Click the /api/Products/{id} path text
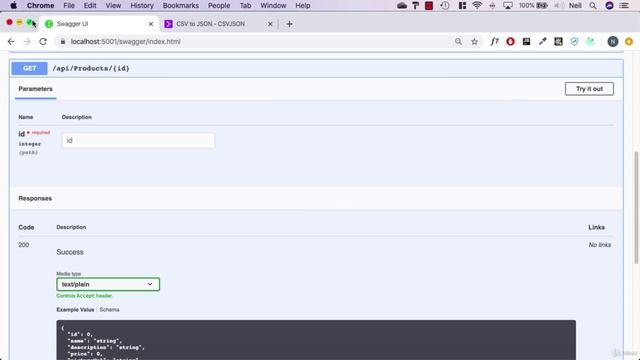The height and width of the screenshot is (360, 640). coord(91,68)
